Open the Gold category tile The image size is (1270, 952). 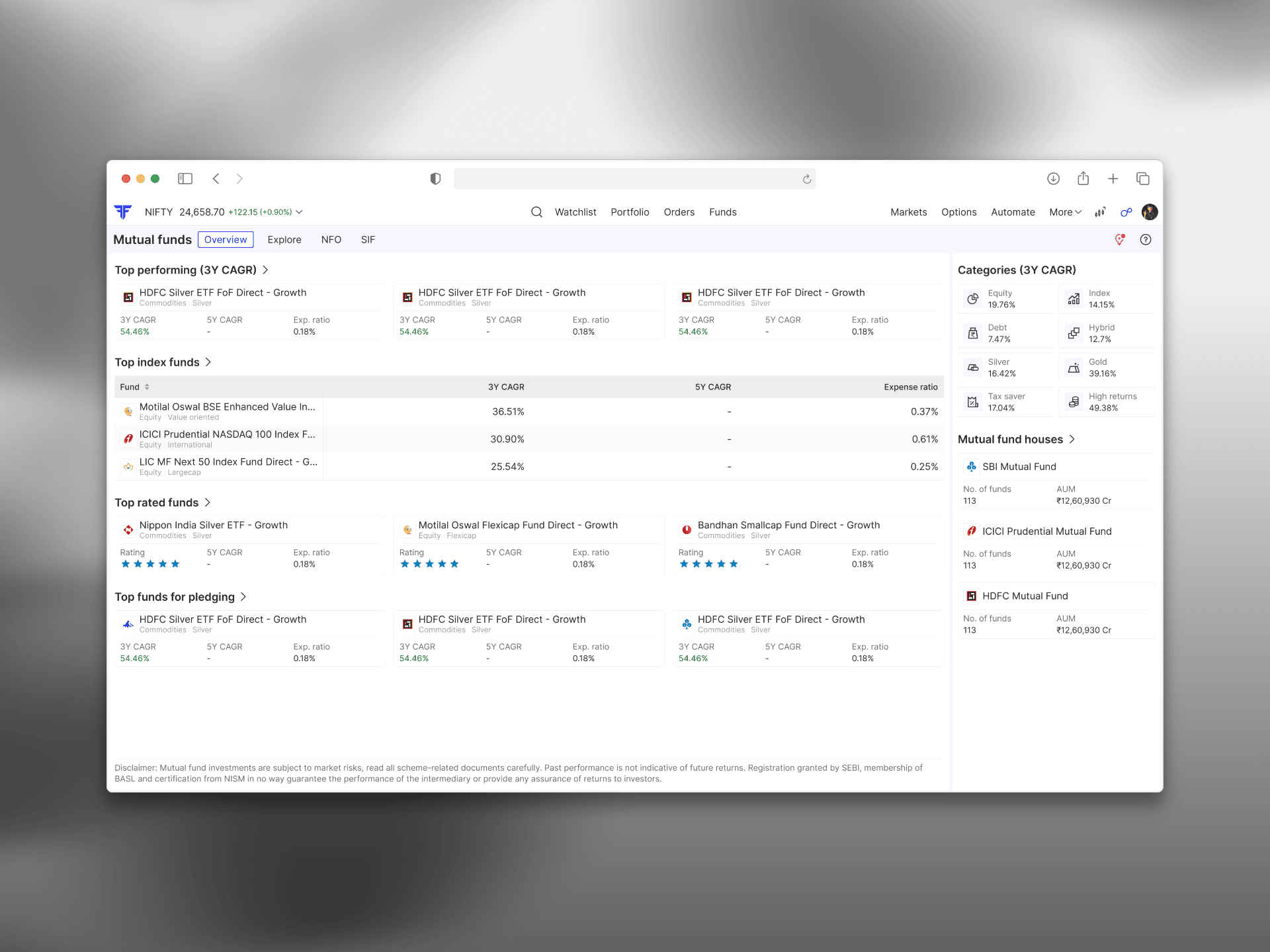tap(1107, 368)
